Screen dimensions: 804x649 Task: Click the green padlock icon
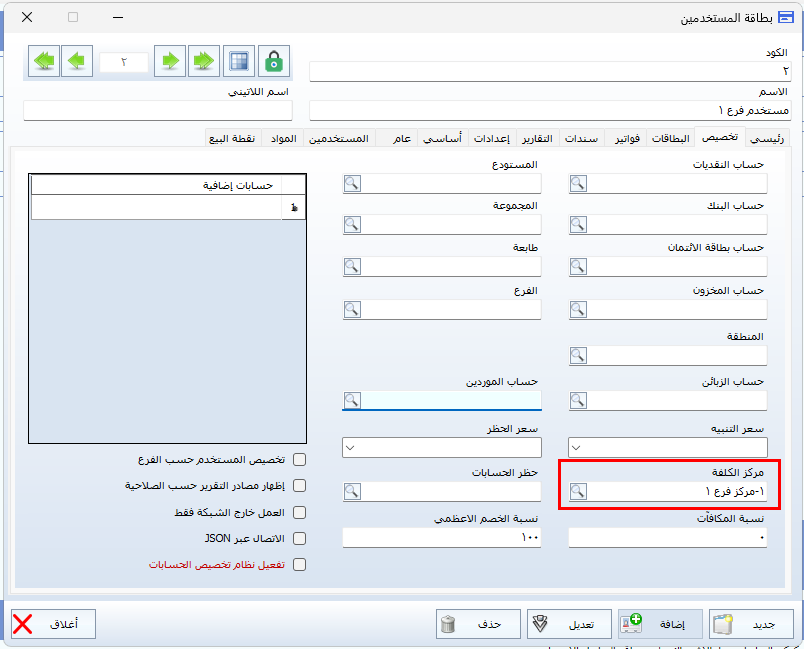pyautogui.click(x=273, y=61)
